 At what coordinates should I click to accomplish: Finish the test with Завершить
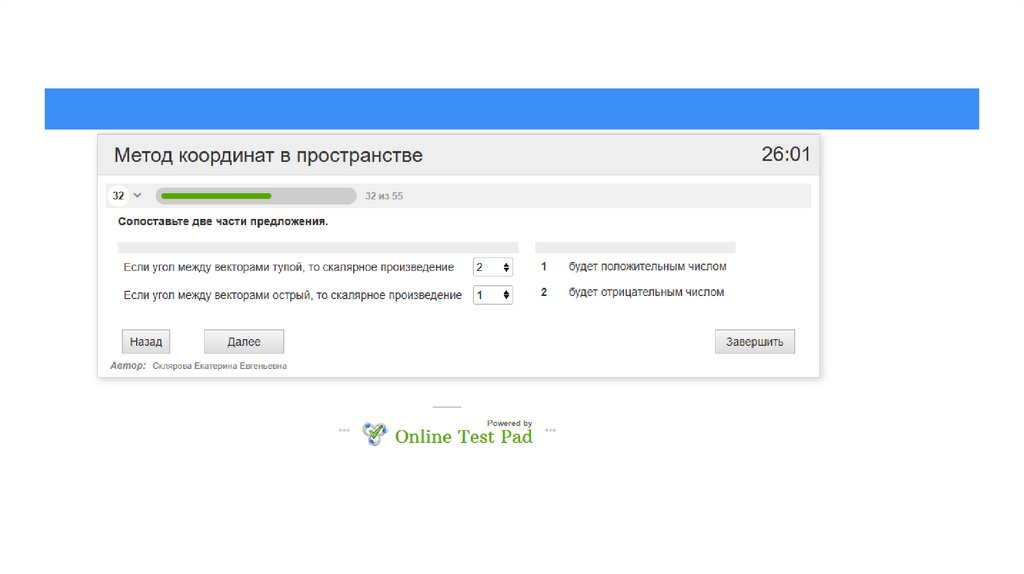[754, 342]
